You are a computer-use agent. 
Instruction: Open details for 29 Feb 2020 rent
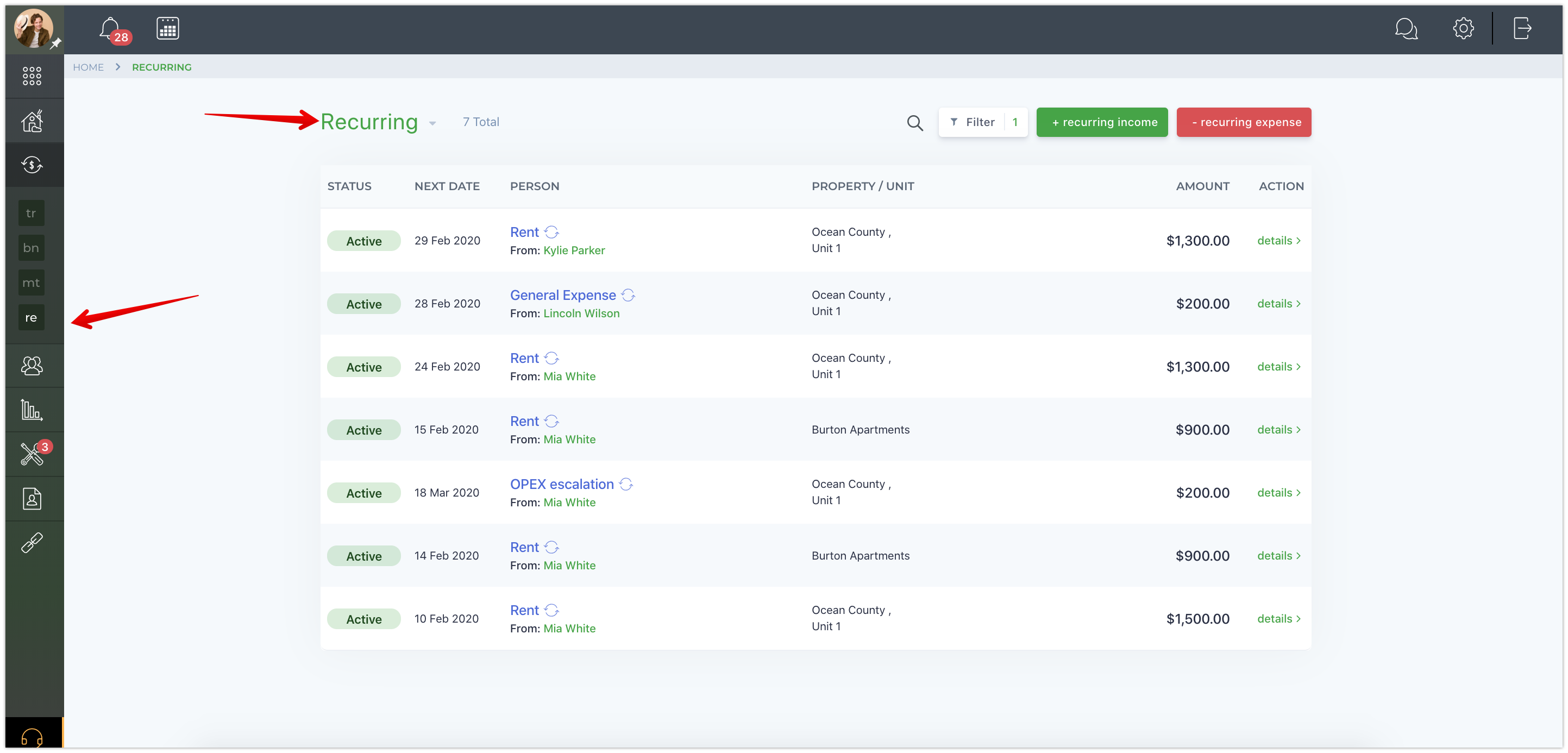tap(1279, 241)
